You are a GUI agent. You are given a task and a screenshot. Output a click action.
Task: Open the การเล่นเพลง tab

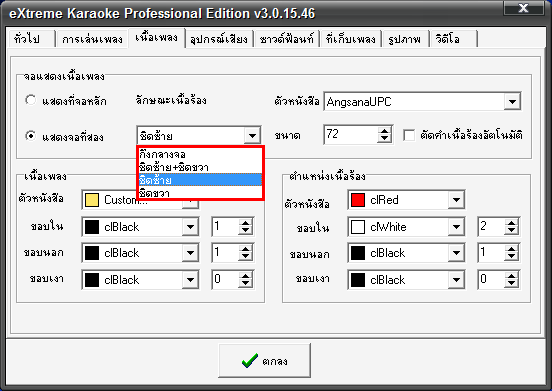[x=92, y=38]
